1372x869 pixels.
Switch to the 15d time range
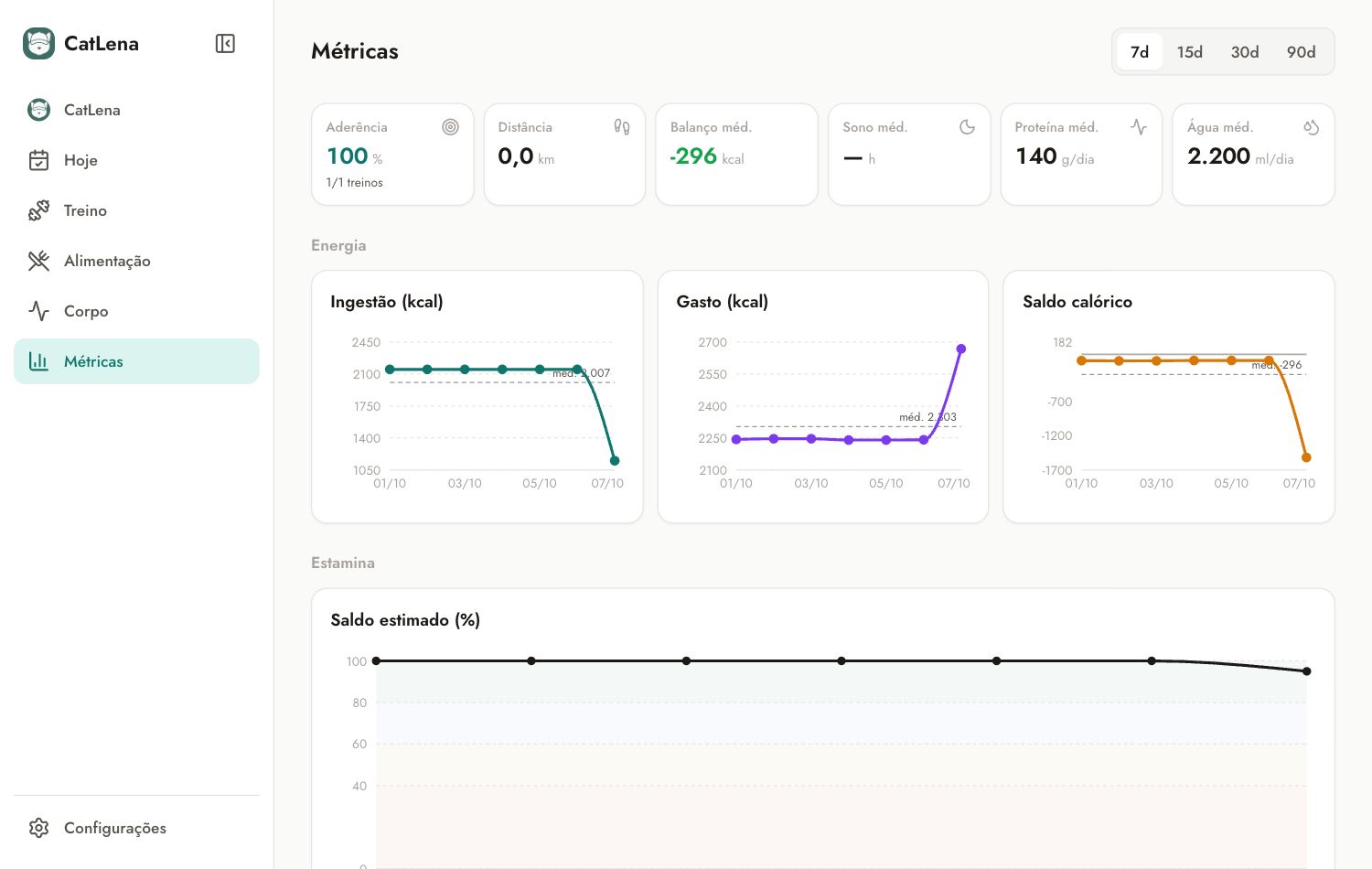(1190, 52)
